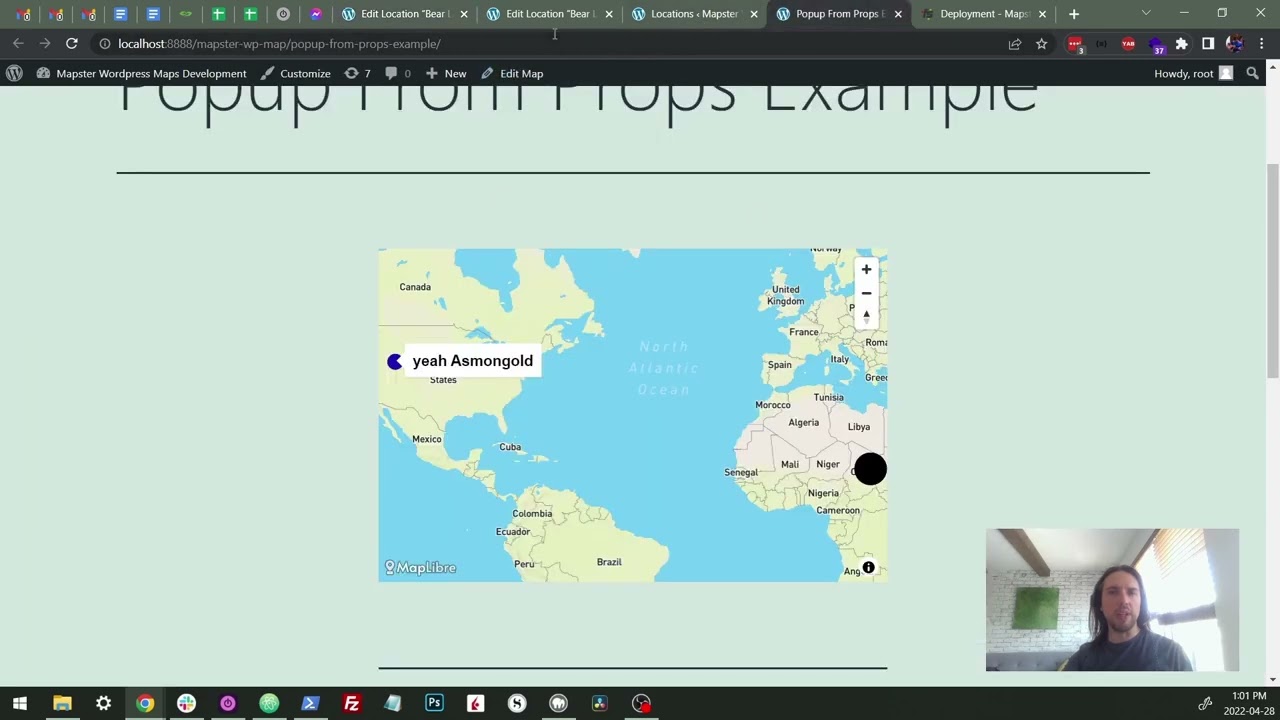Open Chrome three-dot menu
This screenshot has width=1280, height=720.
pyautogui.click(x=1262, y=44)
